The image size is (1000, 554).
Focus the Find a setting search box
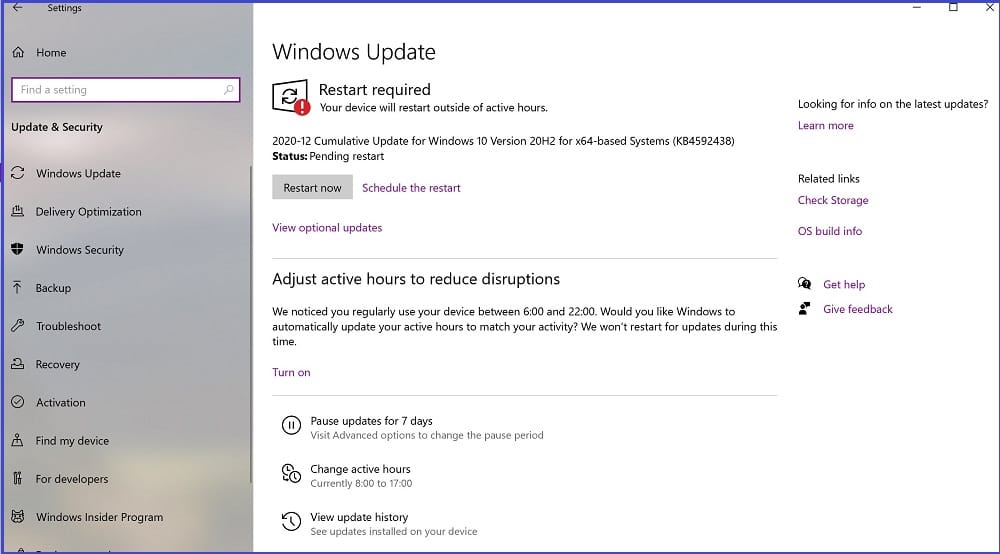point(126,90)
